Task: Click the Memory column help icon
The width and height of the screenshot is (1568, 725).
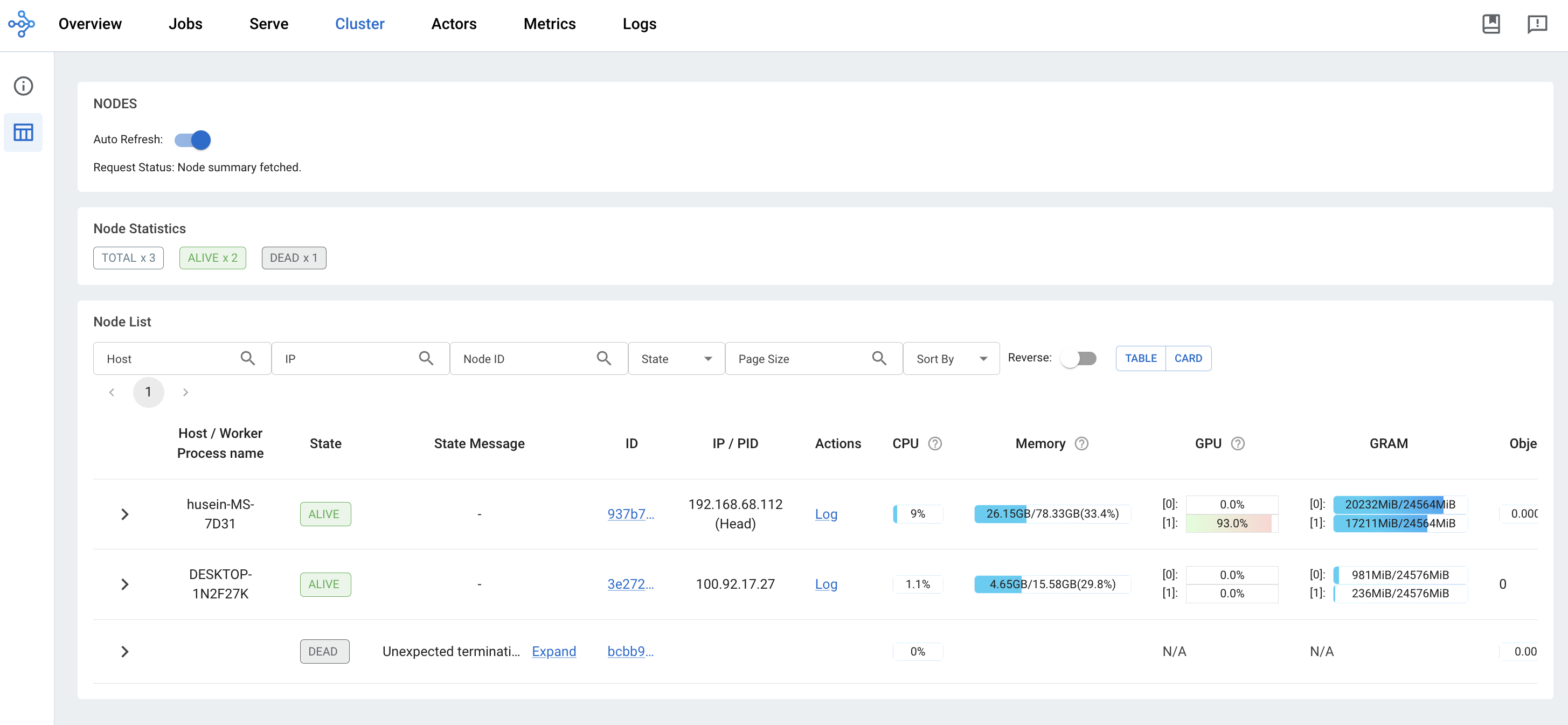Action: tap(1081, 443)
